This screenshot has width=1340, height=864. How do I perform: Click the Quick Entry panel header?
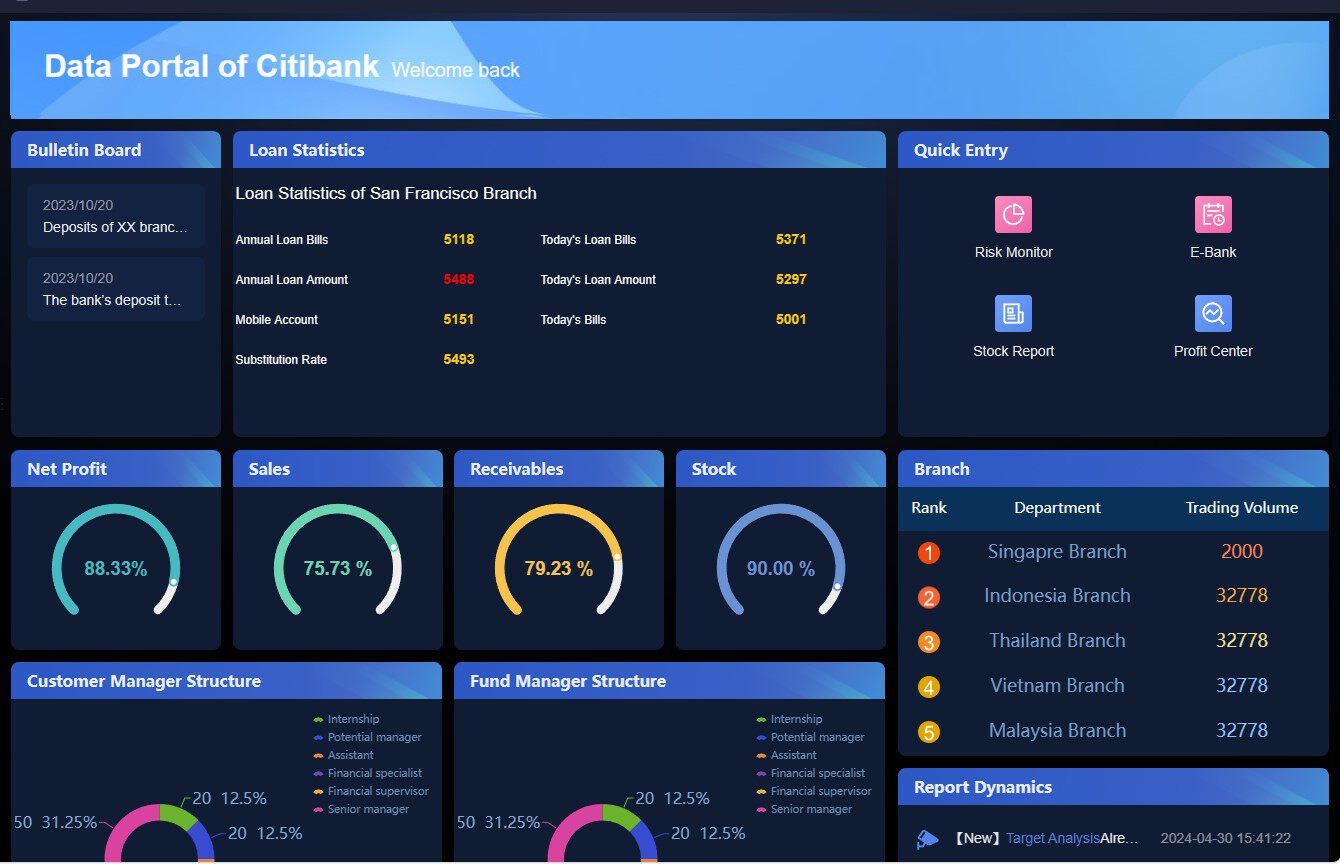1113,150
